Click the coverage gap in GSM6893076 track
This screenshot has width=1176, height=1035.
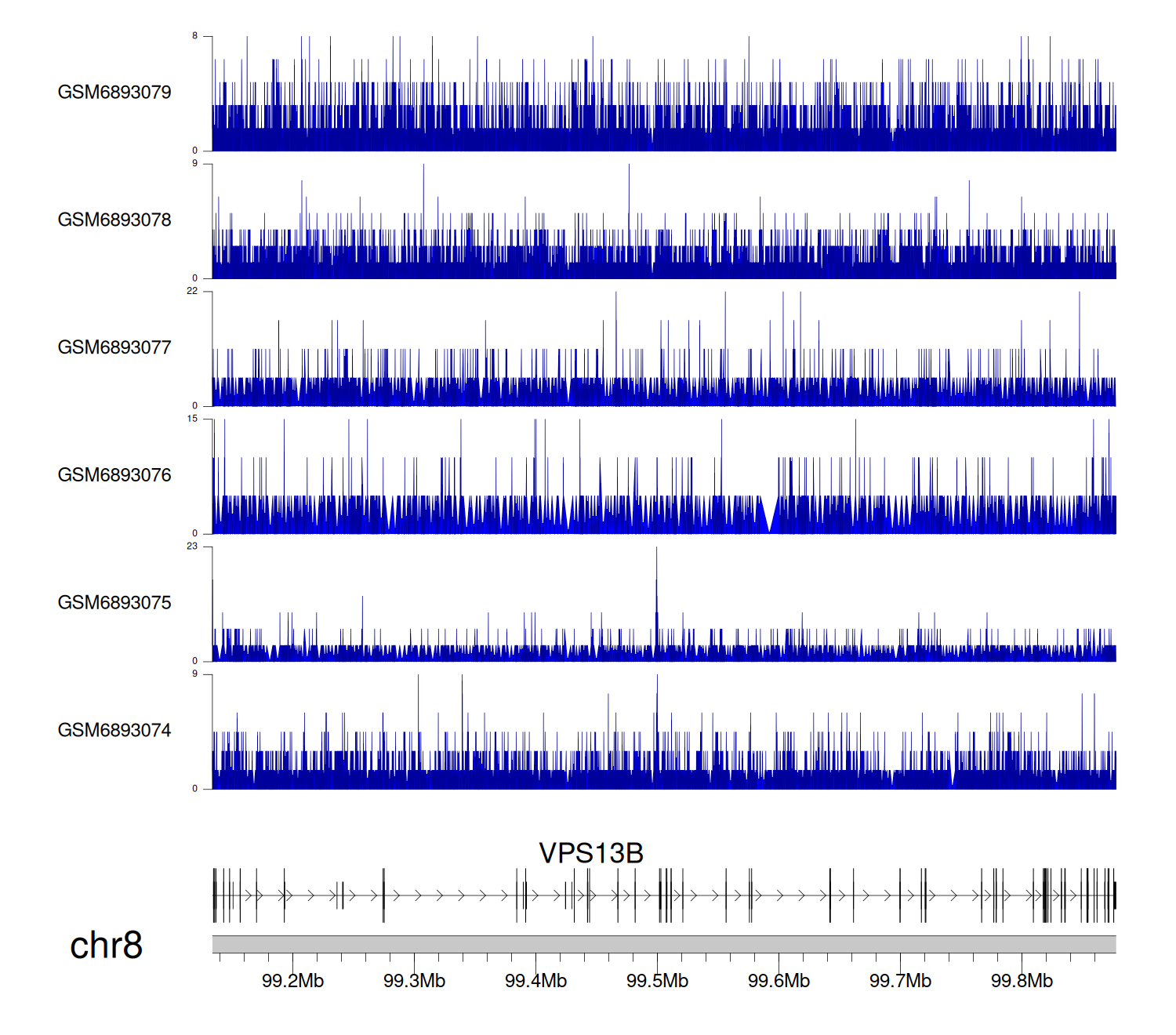(x=769, y=517)
